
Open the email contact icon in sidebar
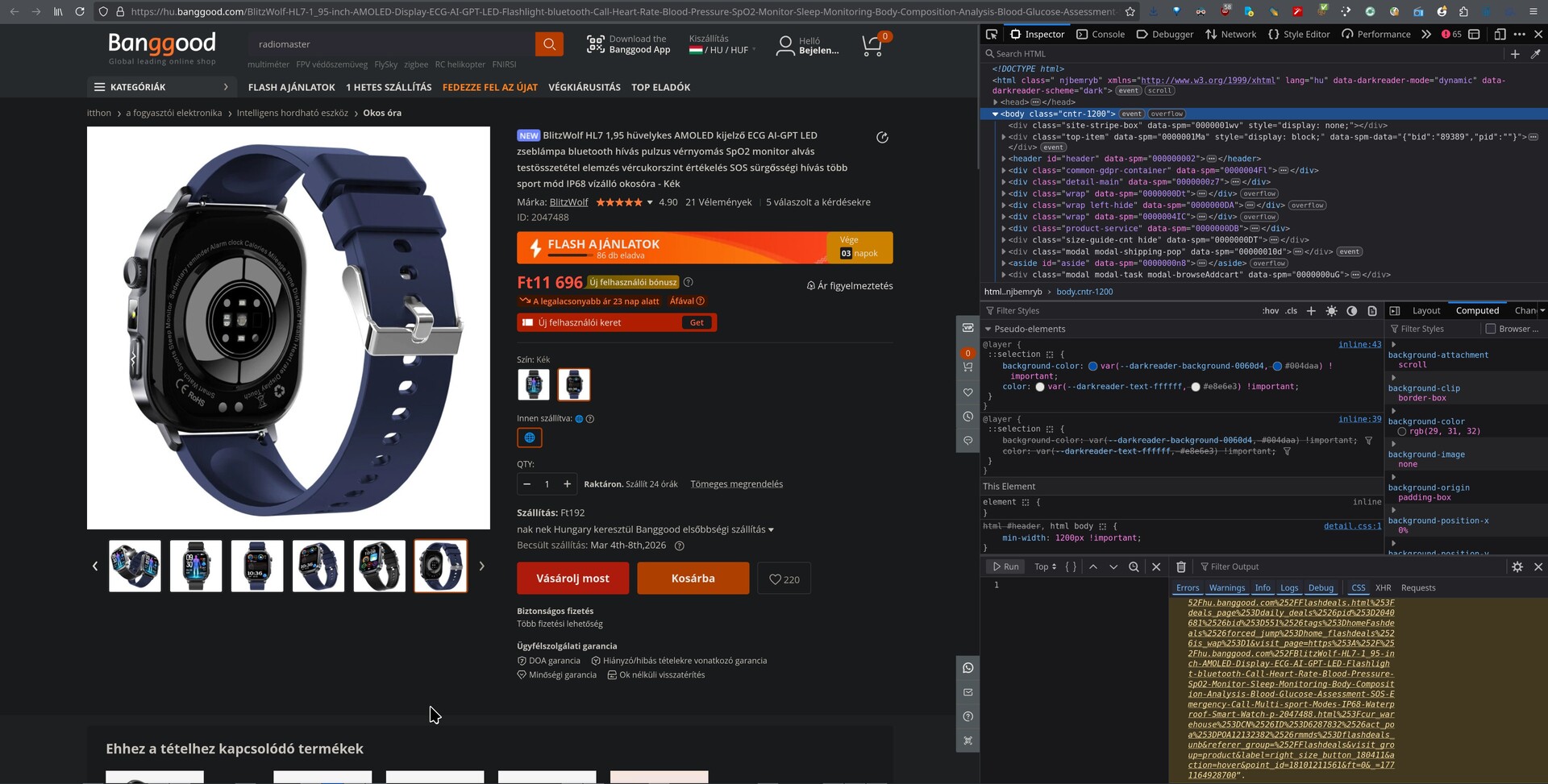pos(967,692)
